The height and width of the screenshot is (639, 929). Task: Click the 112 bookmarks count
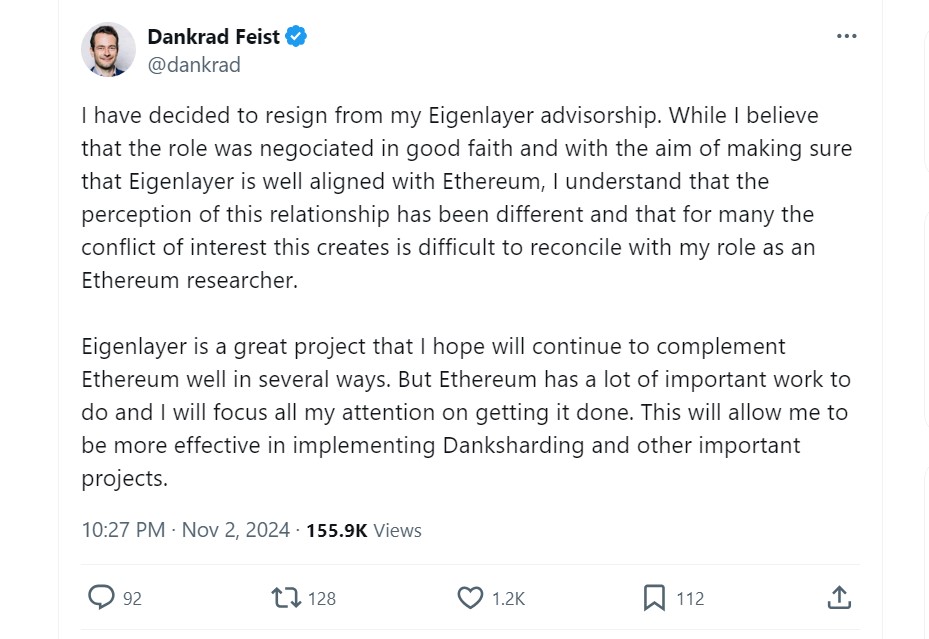[690, 599]
